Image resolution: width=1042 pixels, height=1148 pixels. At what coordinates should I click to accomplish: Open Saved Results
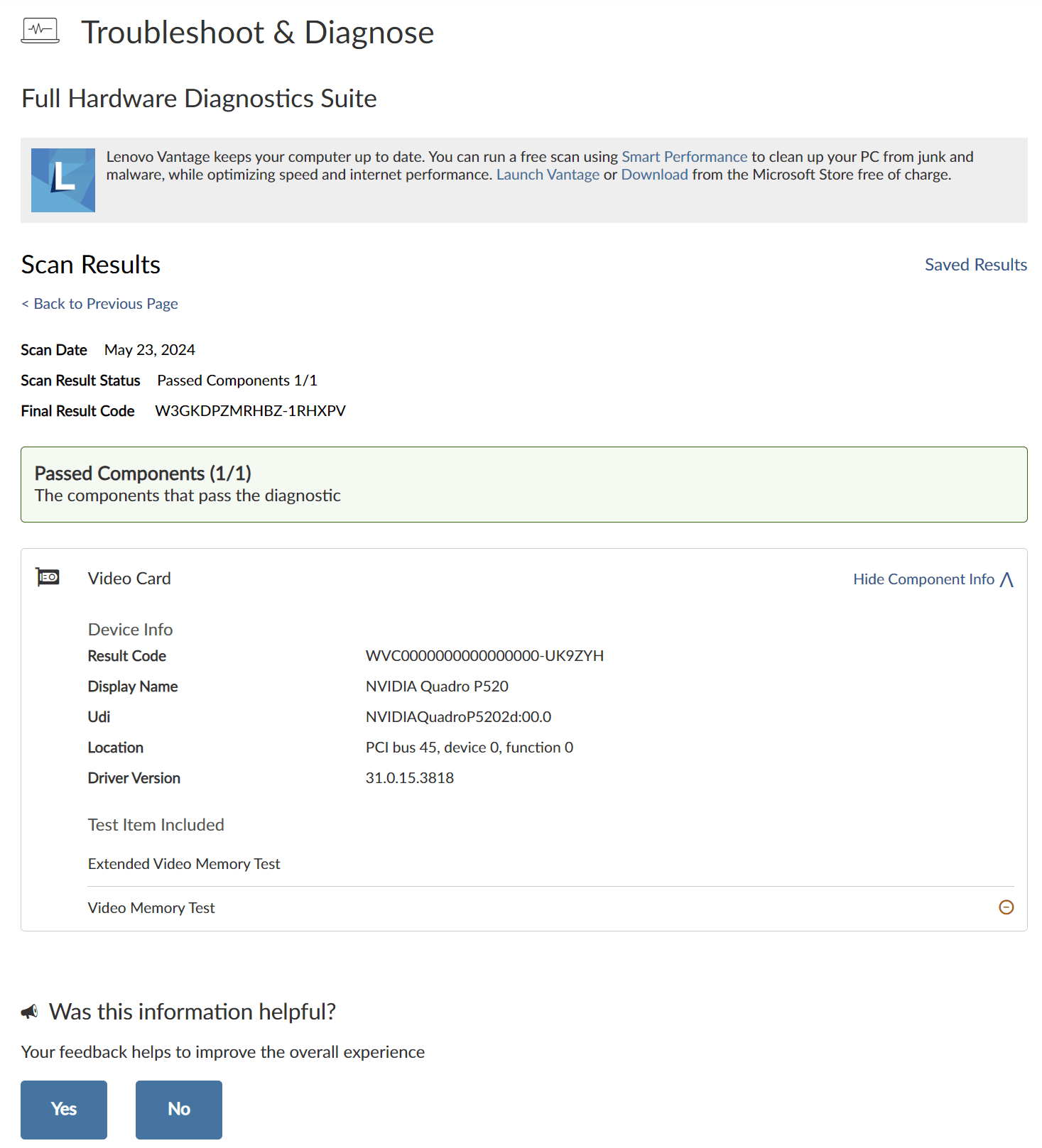pyautogui.click(x=975, y=265)
